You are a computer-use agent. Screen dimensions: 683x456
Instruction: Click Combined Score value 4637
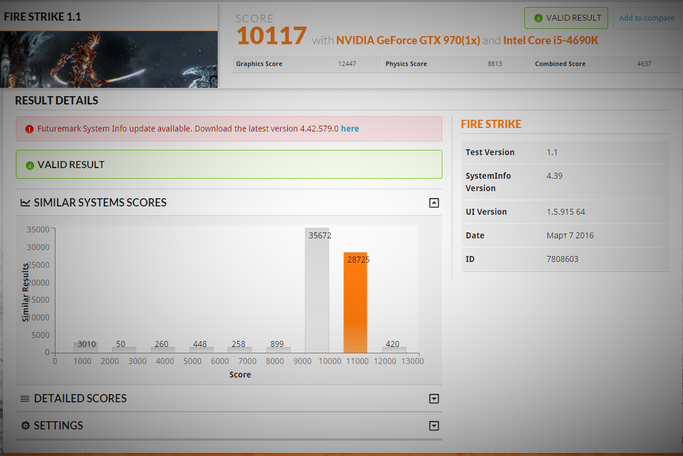click(x=644, y=64)
